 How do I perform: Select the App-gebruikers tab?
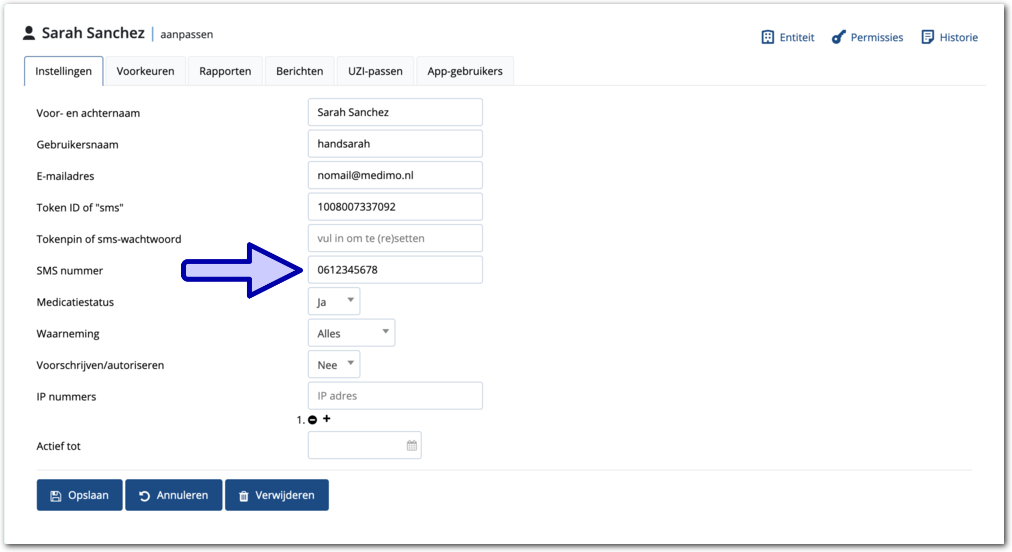[x=465, y=71]
